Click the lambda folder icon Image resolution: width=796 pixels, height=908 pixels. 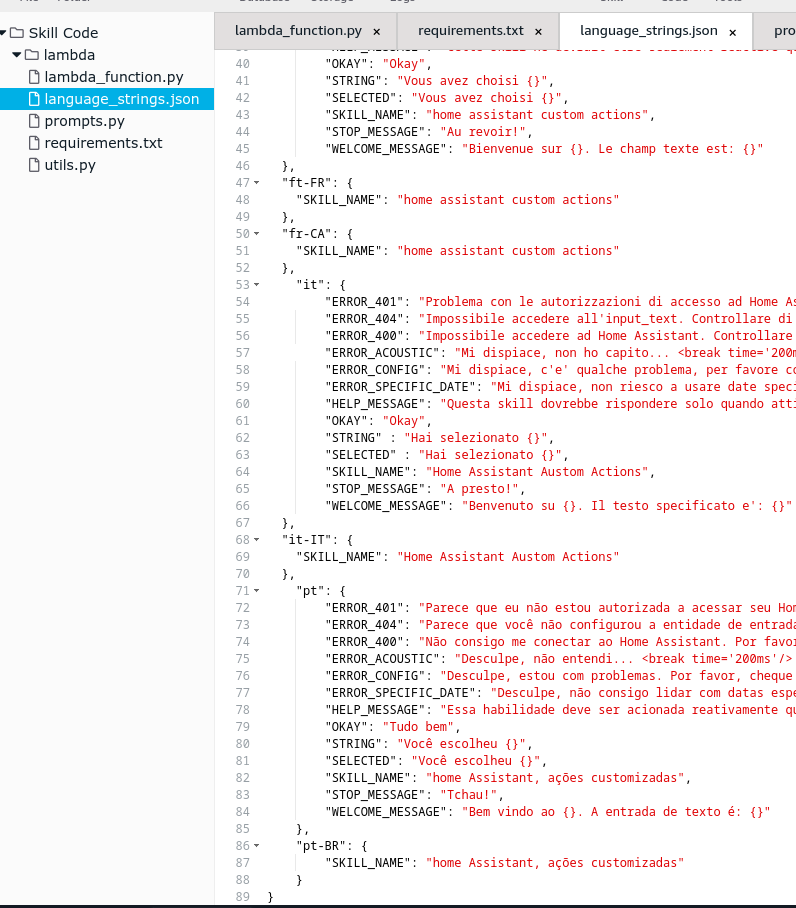32,55
